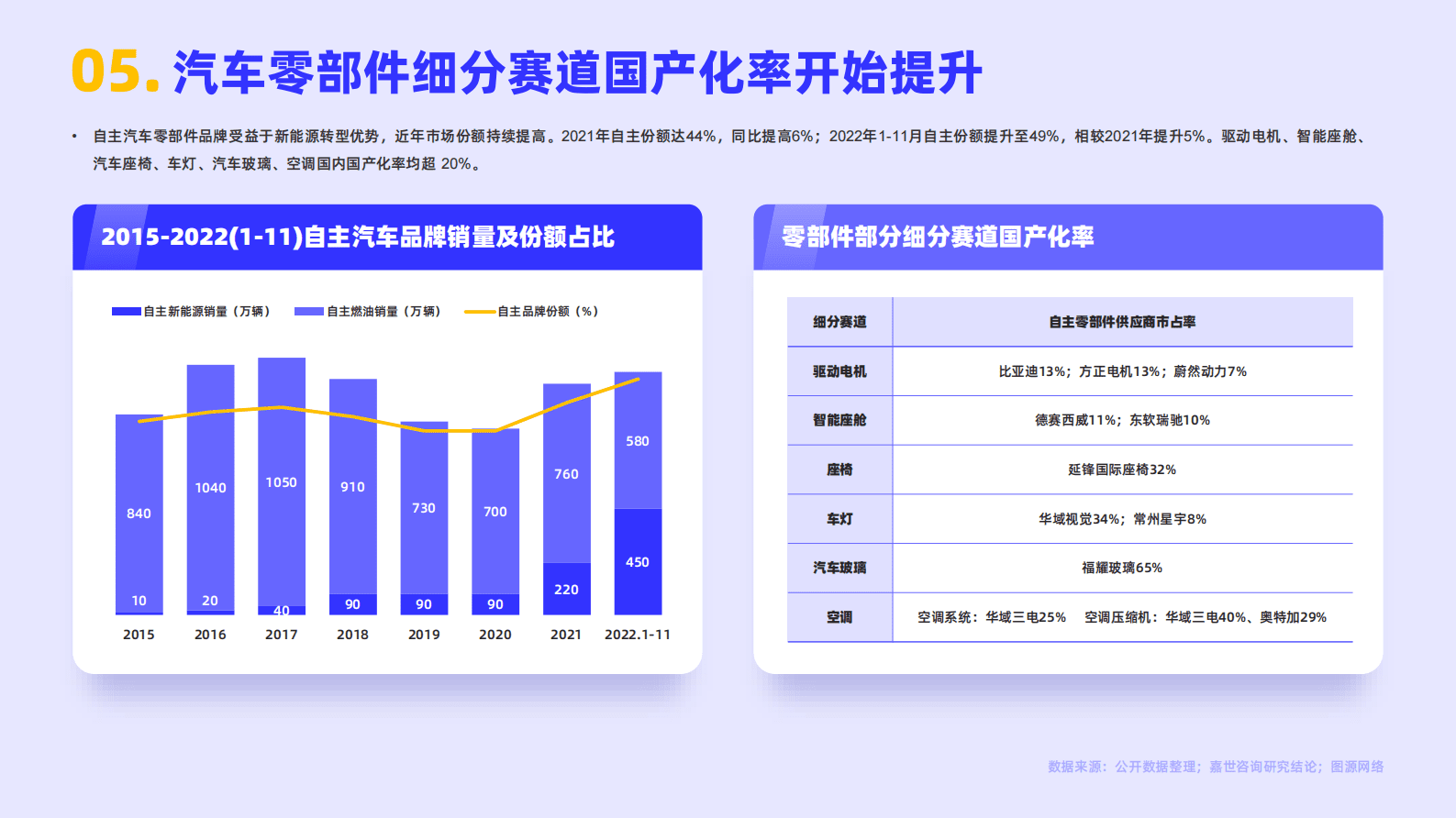Viewport: 1456px width, 818px height.
Task: Click the chart header 2015-2022(1-11)自主汽车品牌销量及份额占比
Action: pos(358,237)
